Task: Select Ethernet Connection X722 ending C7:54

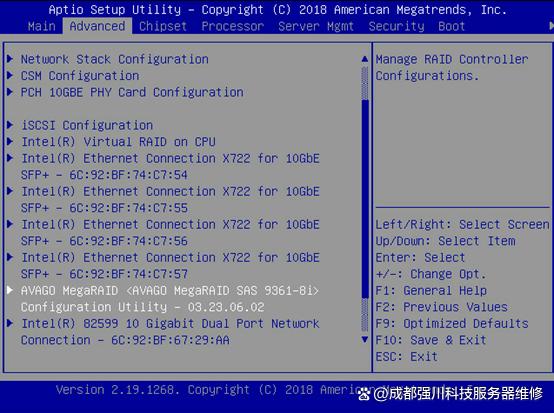Action: (x=170, y=166)
